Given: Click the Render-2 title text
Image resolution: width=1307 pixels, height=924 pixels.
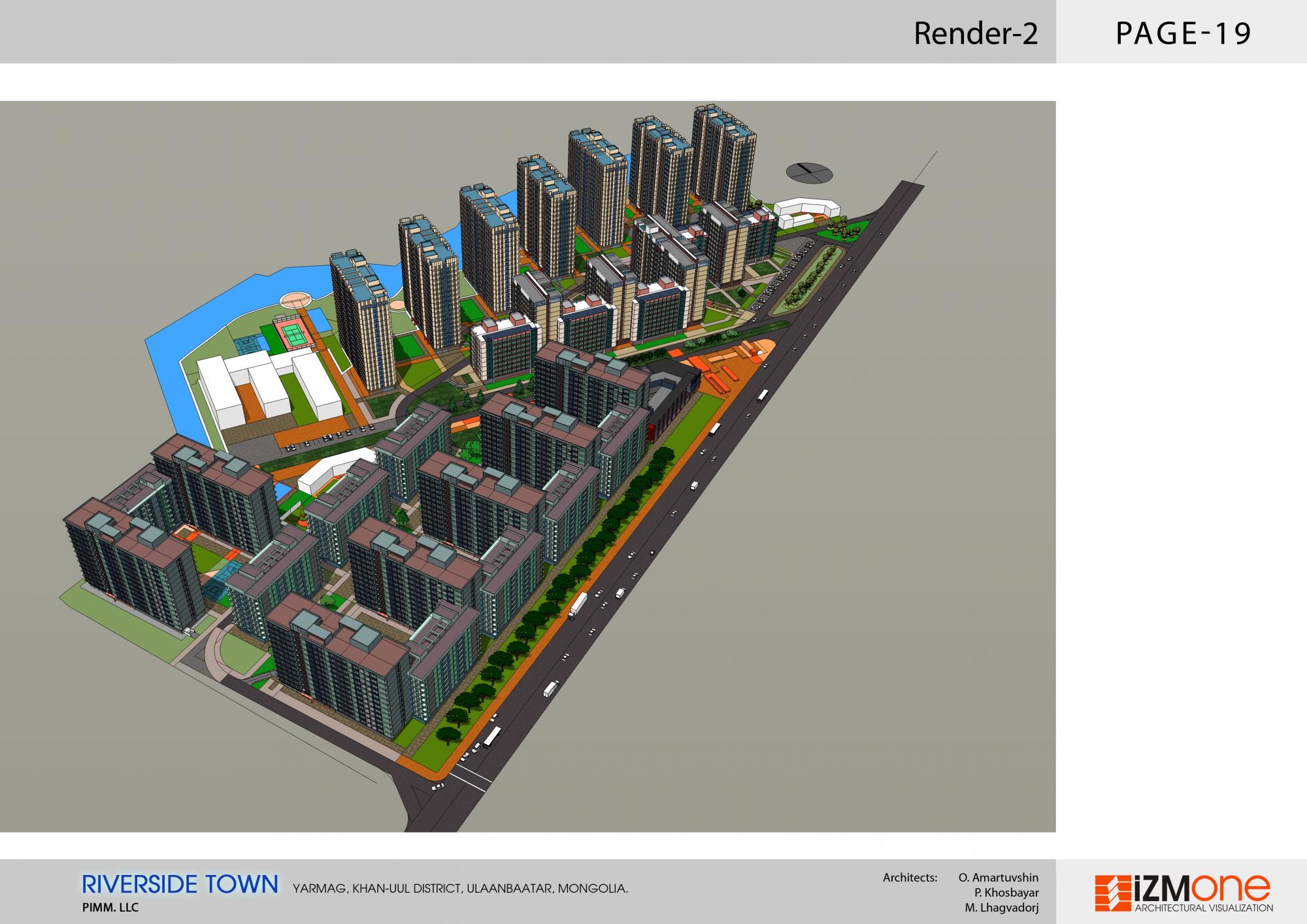Looking at the screenshot, I should click(976, 33).
